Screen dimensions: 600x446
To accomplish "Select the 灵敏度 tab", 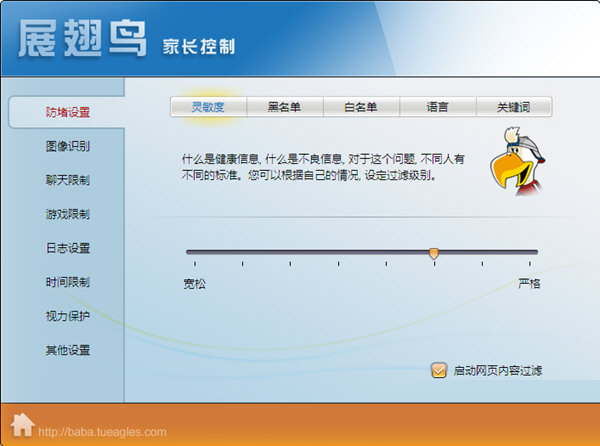I will tap(208, 107).
